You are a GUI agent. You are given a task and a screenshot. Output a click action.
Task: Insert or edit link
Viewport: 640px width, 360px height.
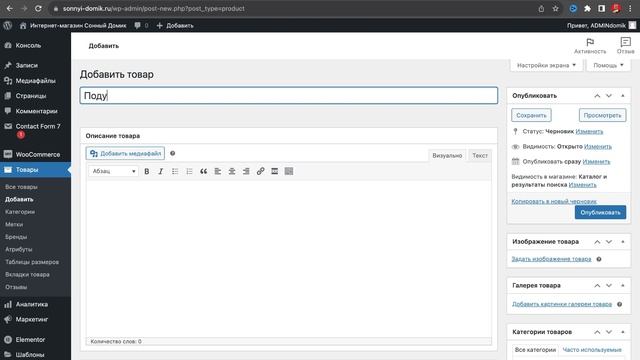coord(260,171)
